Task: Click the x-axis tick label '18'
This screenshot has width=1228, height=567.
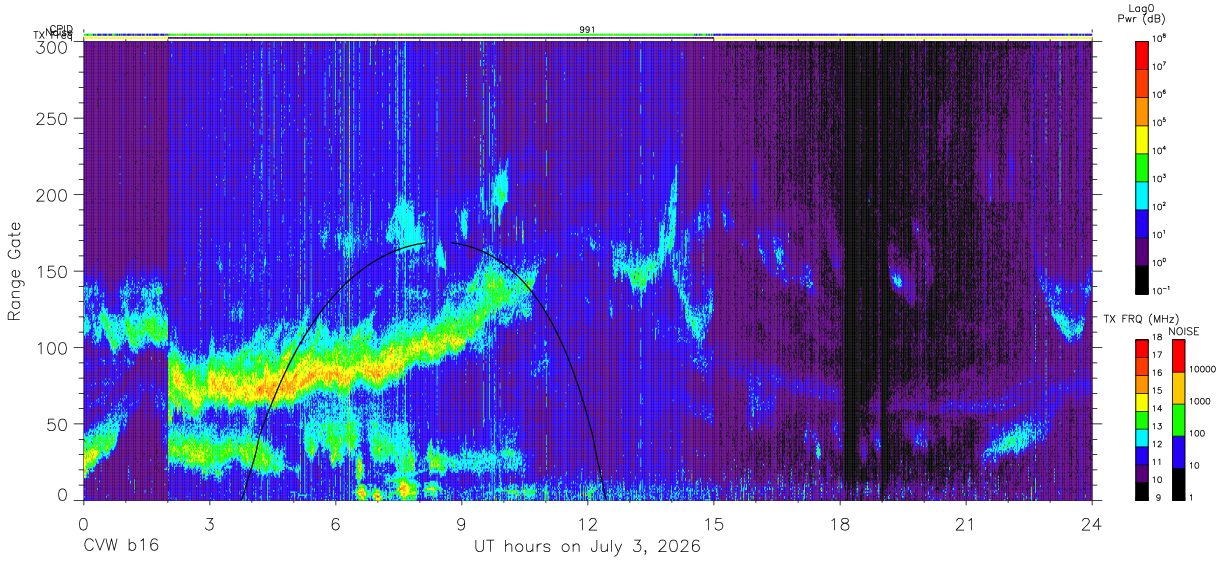Action: [x=840, y=524]
